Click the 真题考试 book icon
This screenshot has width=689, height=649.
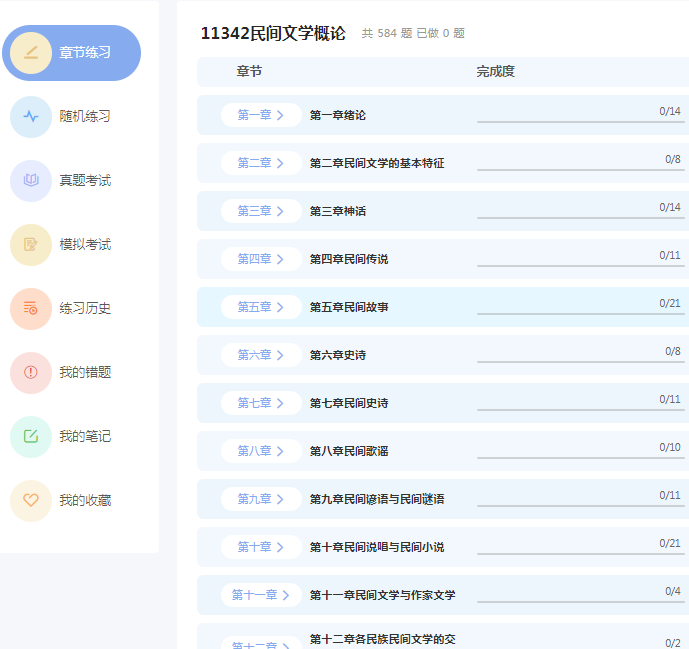[31, 181]
